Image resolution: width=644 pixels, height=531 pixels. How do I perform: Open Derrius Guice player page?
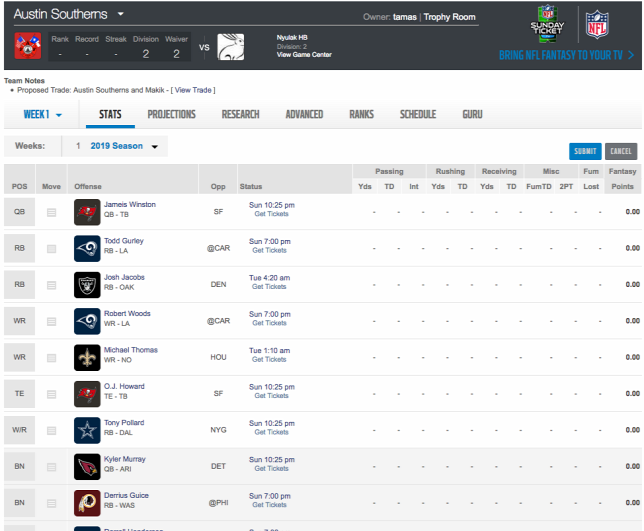tap(126, 495)
